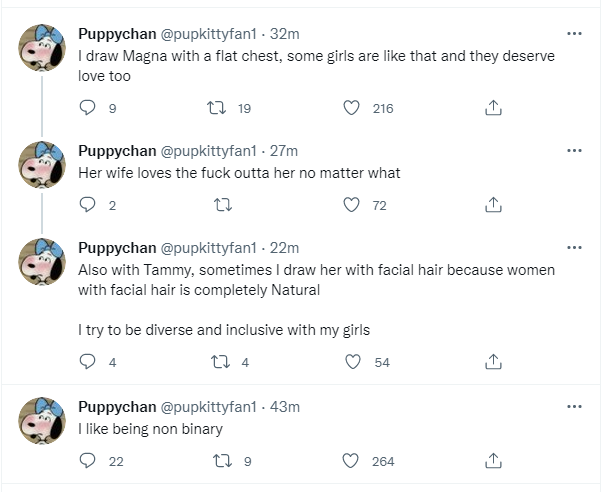The image size is (605, 492).
Task: Open the @pupkittyfan1 handle on the 43m tweet
Action: (208, 407)
